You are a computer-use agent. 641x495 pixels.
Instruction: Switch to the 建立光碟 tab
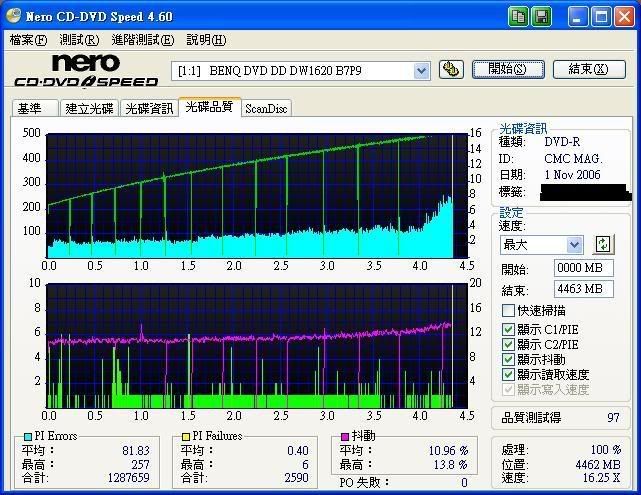89,108
